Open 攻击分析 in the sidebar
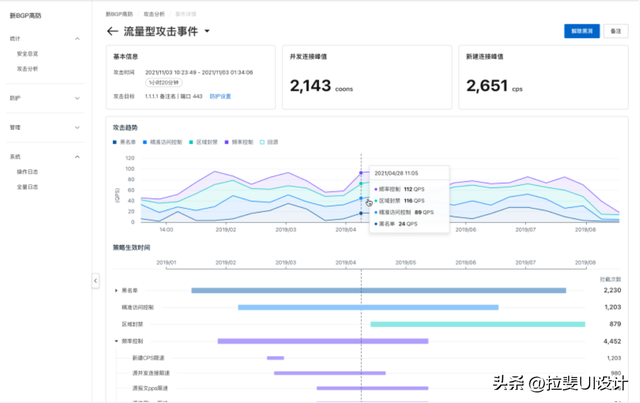Screen dimensions: 640x403 pos(27,69)
